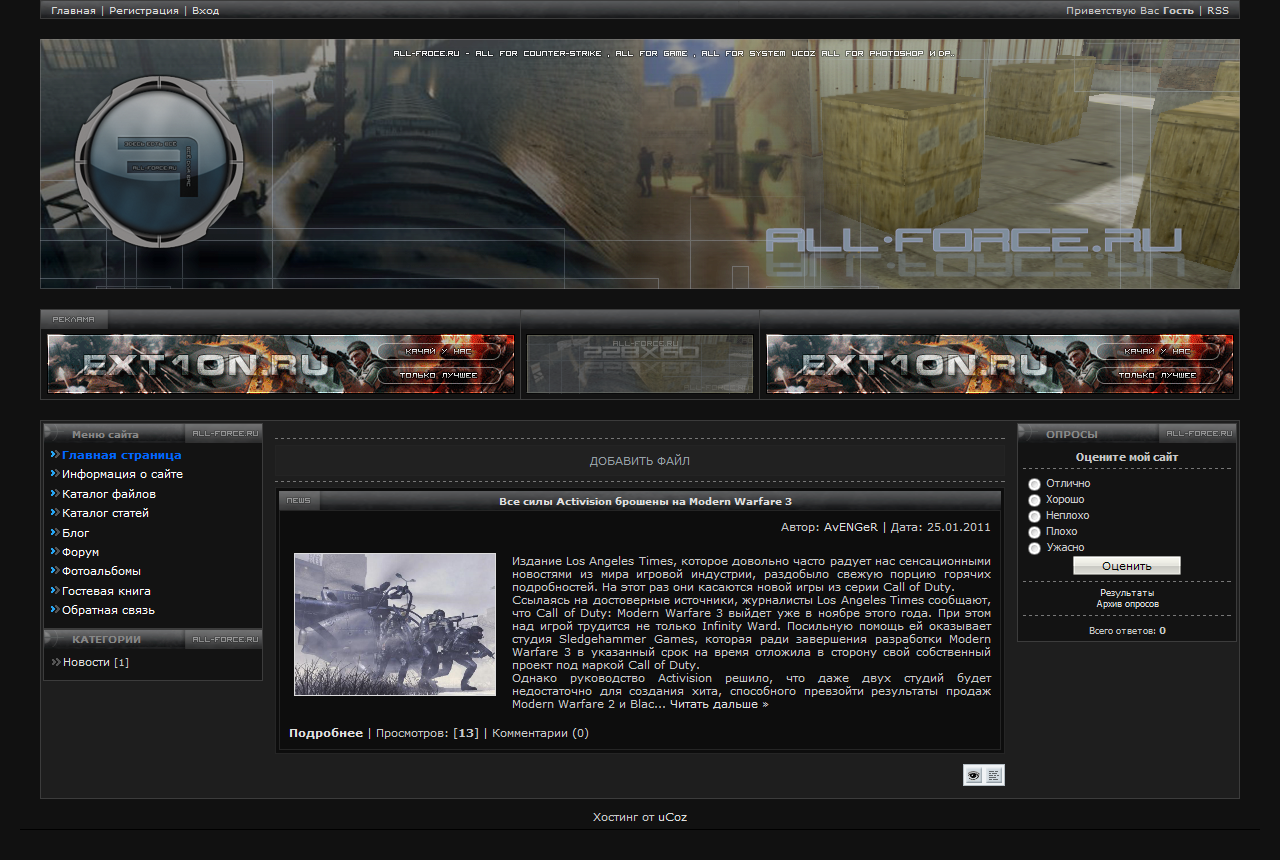The height and width of the screenshot is (860, 1280).
Task: Click the eye view-mode icon
Action: click(974, 775)
